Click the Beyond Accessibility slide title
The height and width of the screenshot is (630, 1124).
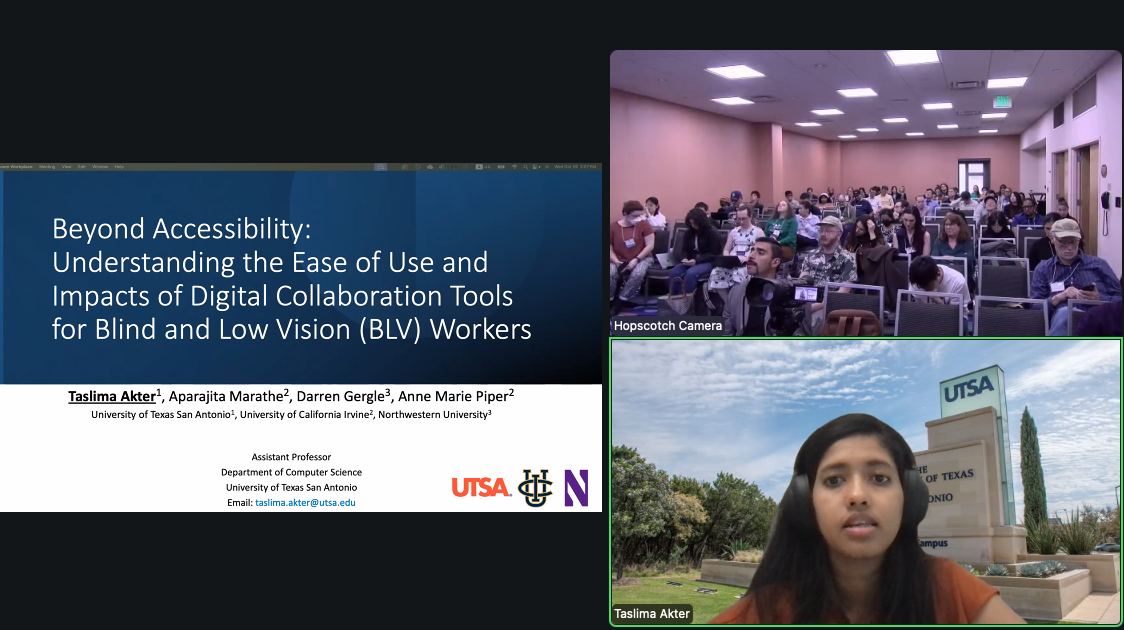click(x=291, y=279)
